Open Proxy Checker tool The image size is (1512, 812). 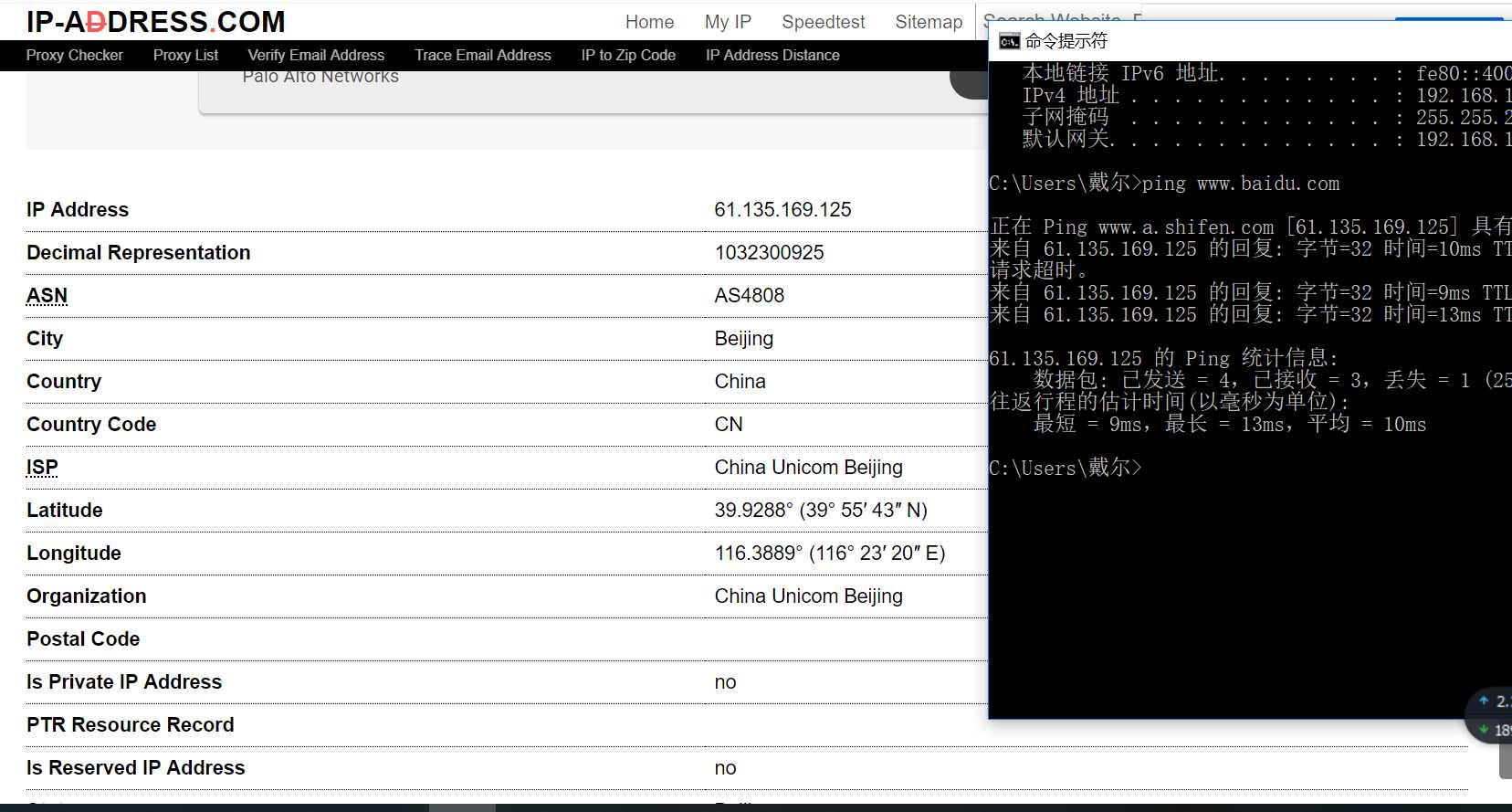click(x=75, y=55)
